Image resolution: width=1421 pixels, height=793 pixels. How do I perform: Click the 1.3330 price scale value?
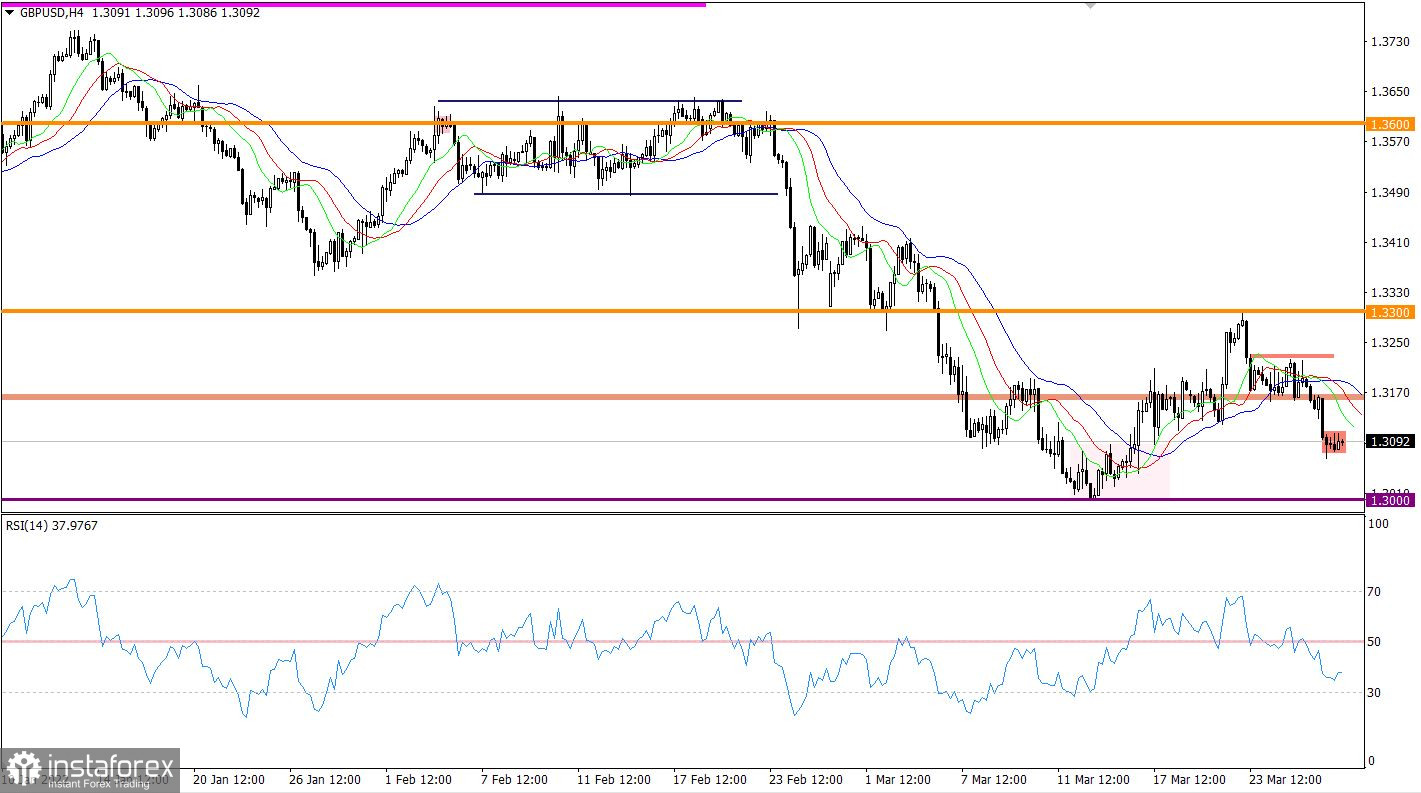point(1391,292)
